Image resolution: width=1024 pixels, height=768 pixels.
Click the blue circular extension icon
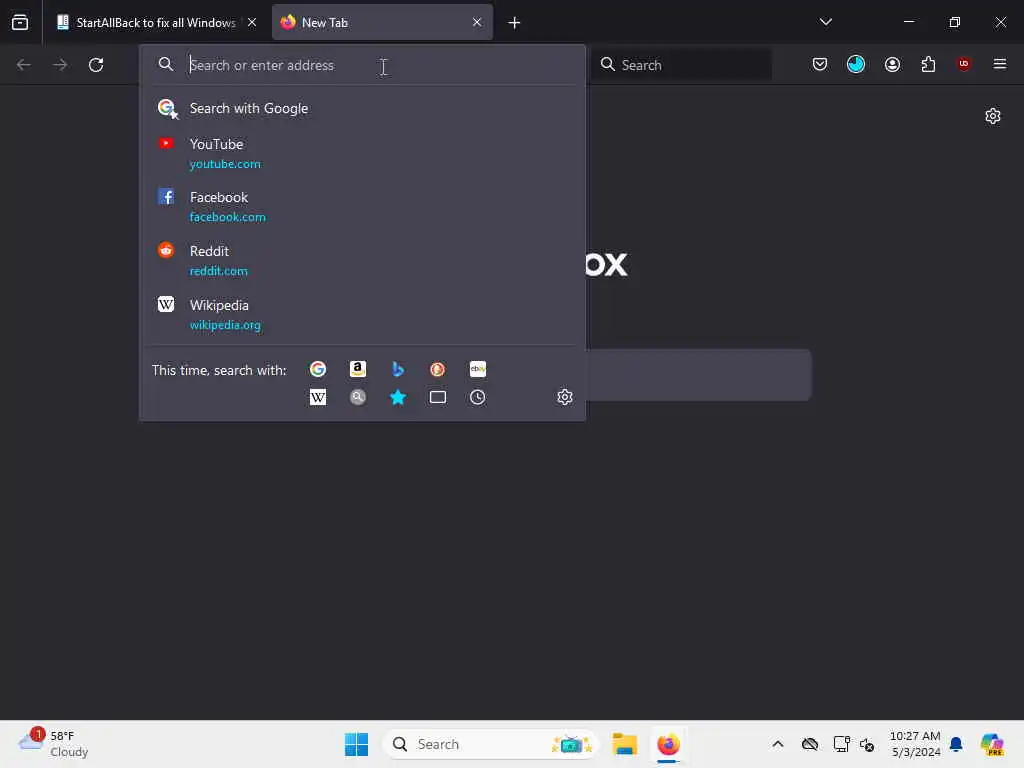pos(856,64)
